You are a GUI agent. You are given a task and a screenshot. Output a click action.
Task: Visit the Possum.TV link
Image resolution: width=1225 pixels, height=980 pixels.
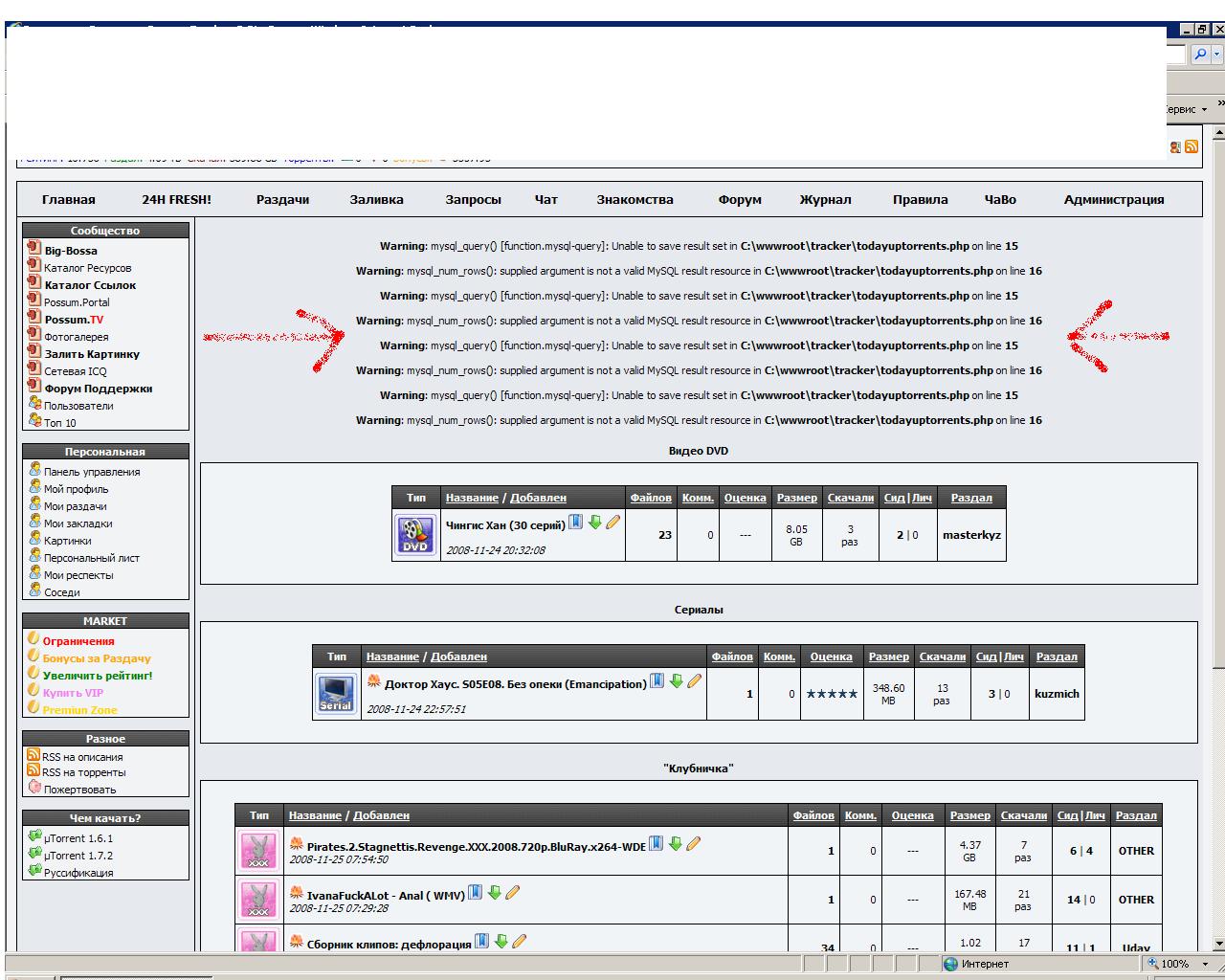[74, 320]
